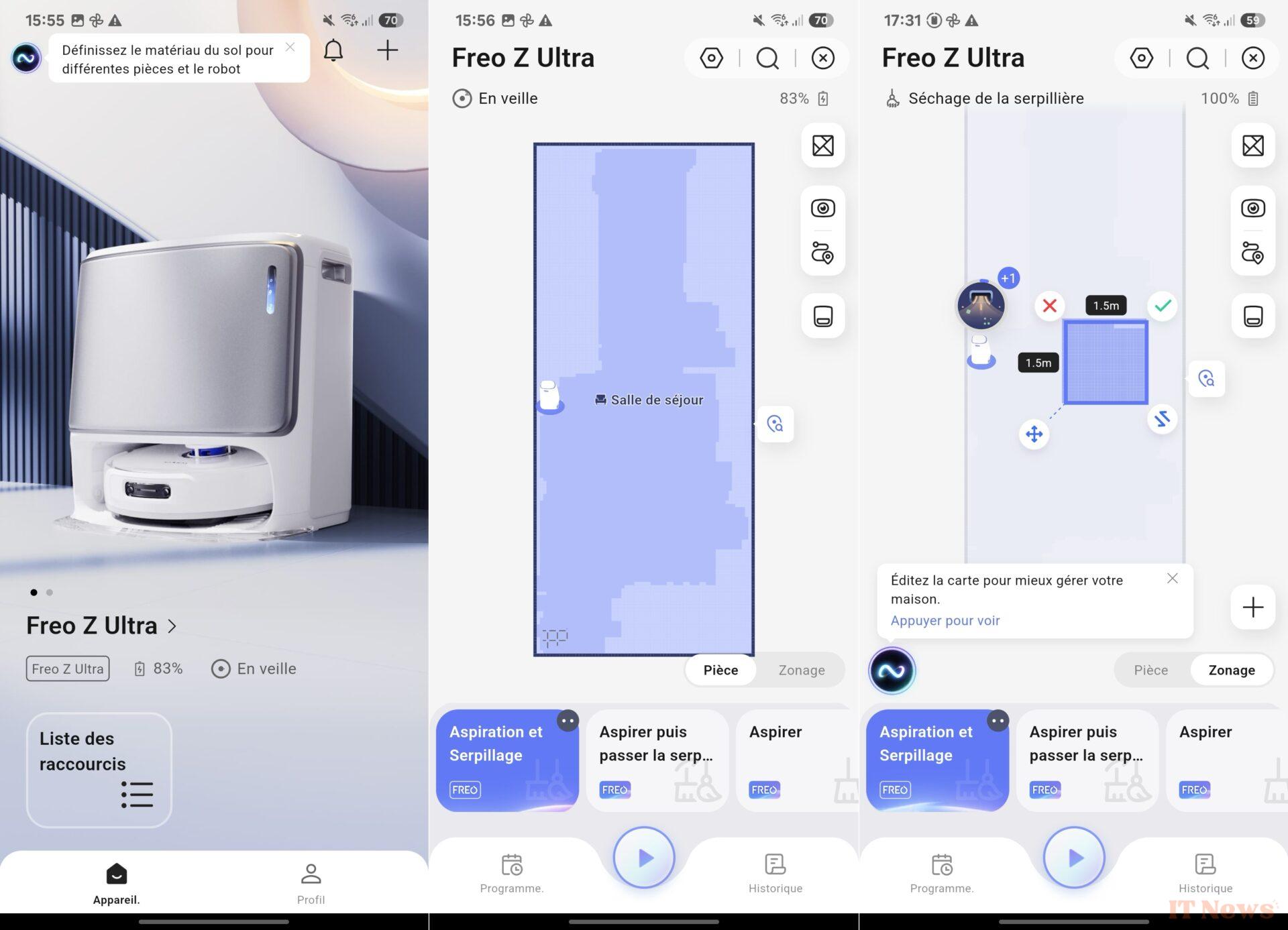The height and width of the screenshot is (930, 1288).
Task: Choose Aspirer puis passer la serp… right screen
Action: [x=1087, y=760]
